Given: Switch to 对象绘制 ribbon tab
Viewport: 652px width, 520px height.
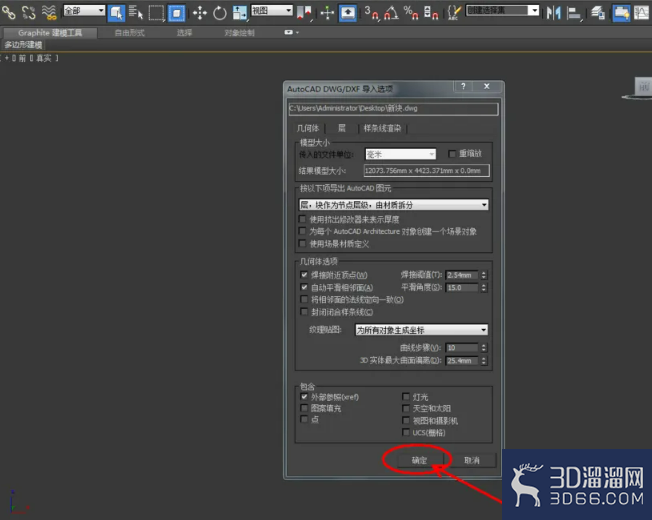Looking at the screenshot, I should click(239, 33).
